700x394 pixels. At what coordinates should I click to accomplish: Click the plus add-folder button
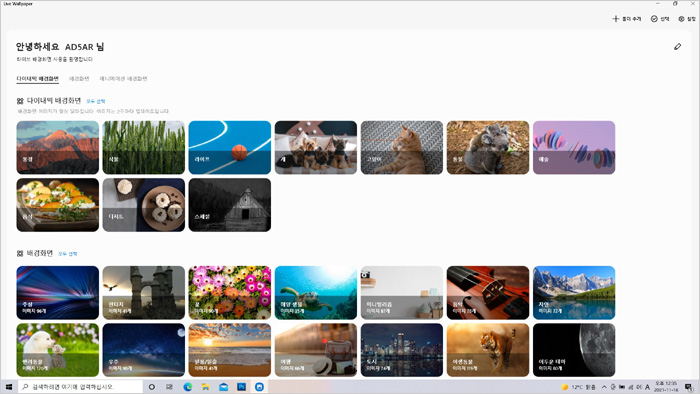(x=627, y=19)
